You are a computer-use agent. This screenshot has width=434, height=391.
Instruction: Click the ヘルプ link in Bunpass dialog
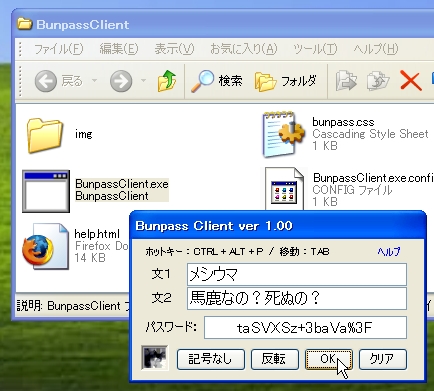(389, 251)
